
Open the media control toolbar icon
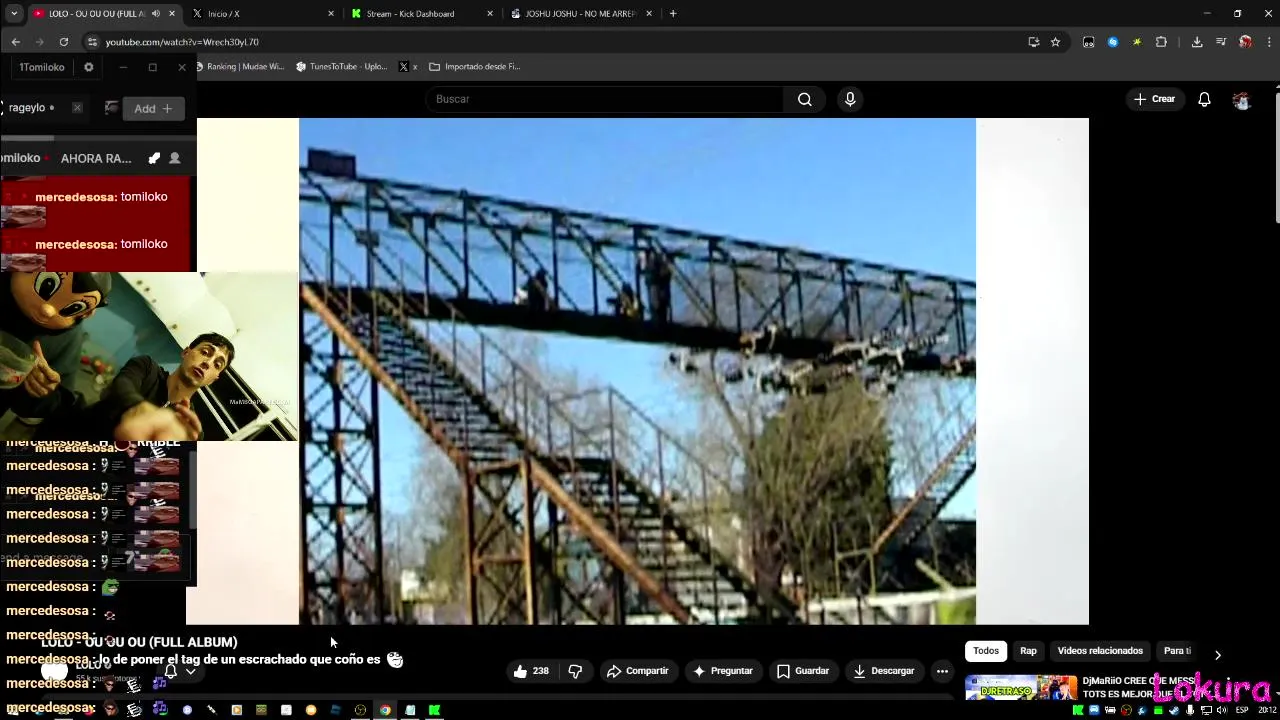(1221, 42)
